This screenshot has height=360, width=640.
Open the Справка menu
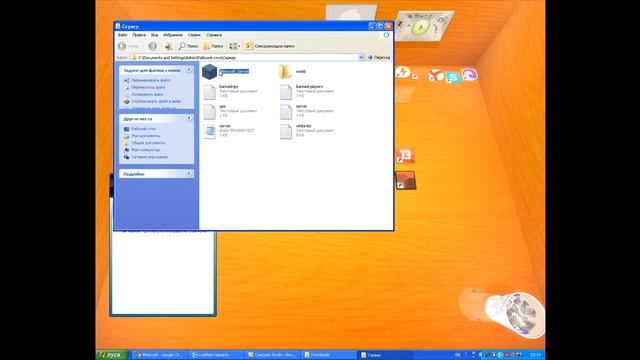[214, 35]
